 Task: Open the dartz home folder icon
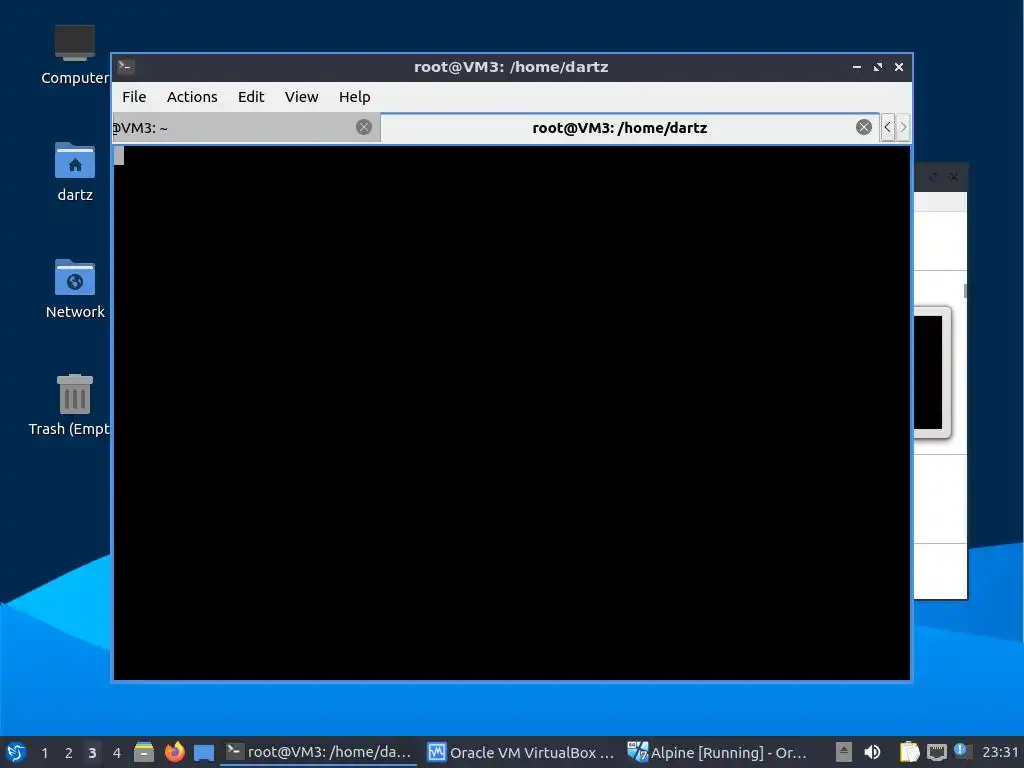[74, 172]
